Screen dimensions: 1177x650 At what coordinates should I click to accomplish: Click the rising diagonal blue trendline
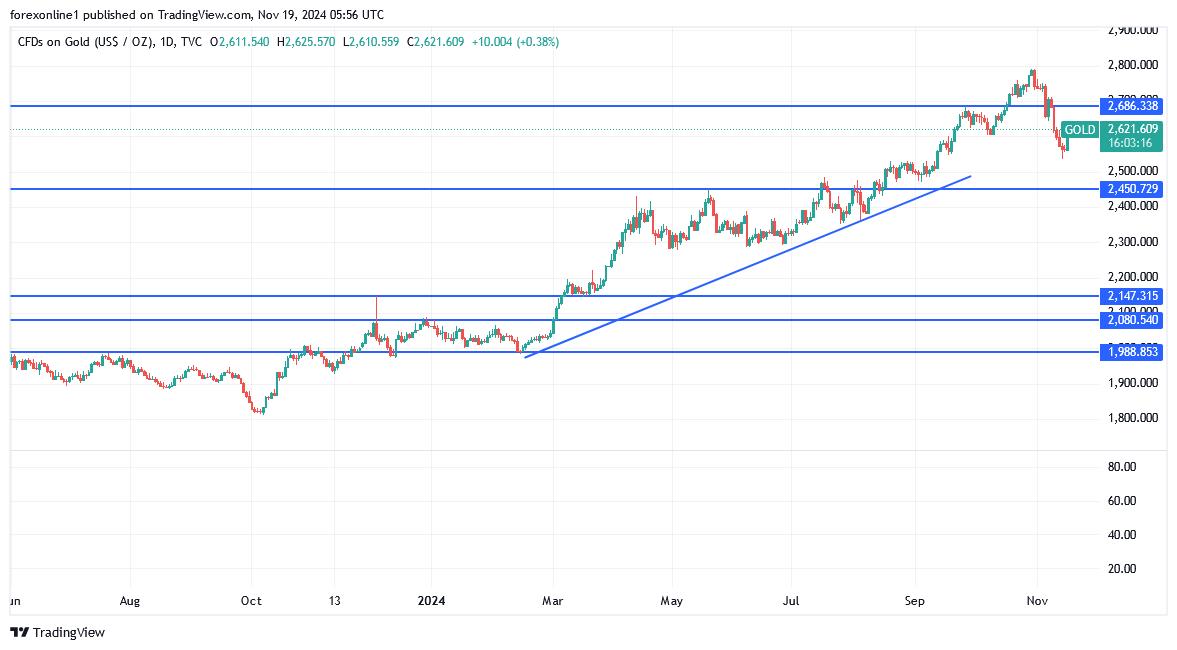click(748, 266)
